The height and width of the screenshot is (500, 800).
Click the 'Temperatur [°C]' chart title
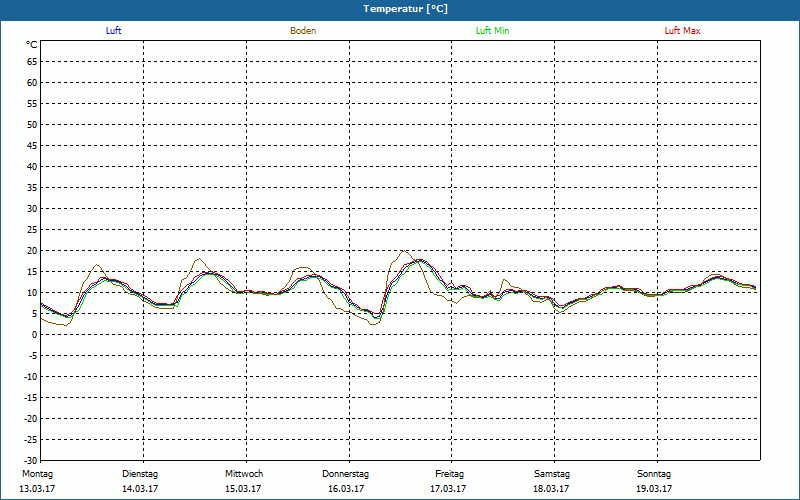click(406, 9)
